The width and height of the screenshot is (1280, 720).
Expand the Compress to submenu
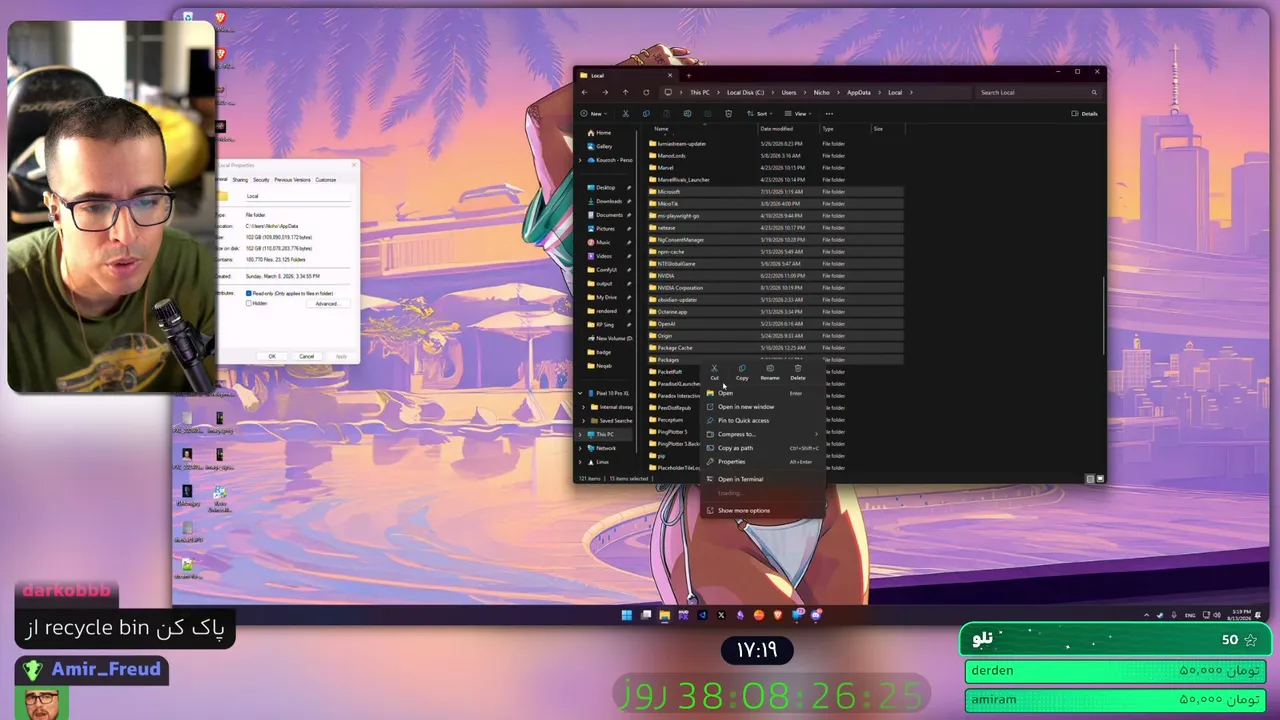pos(764,434)
